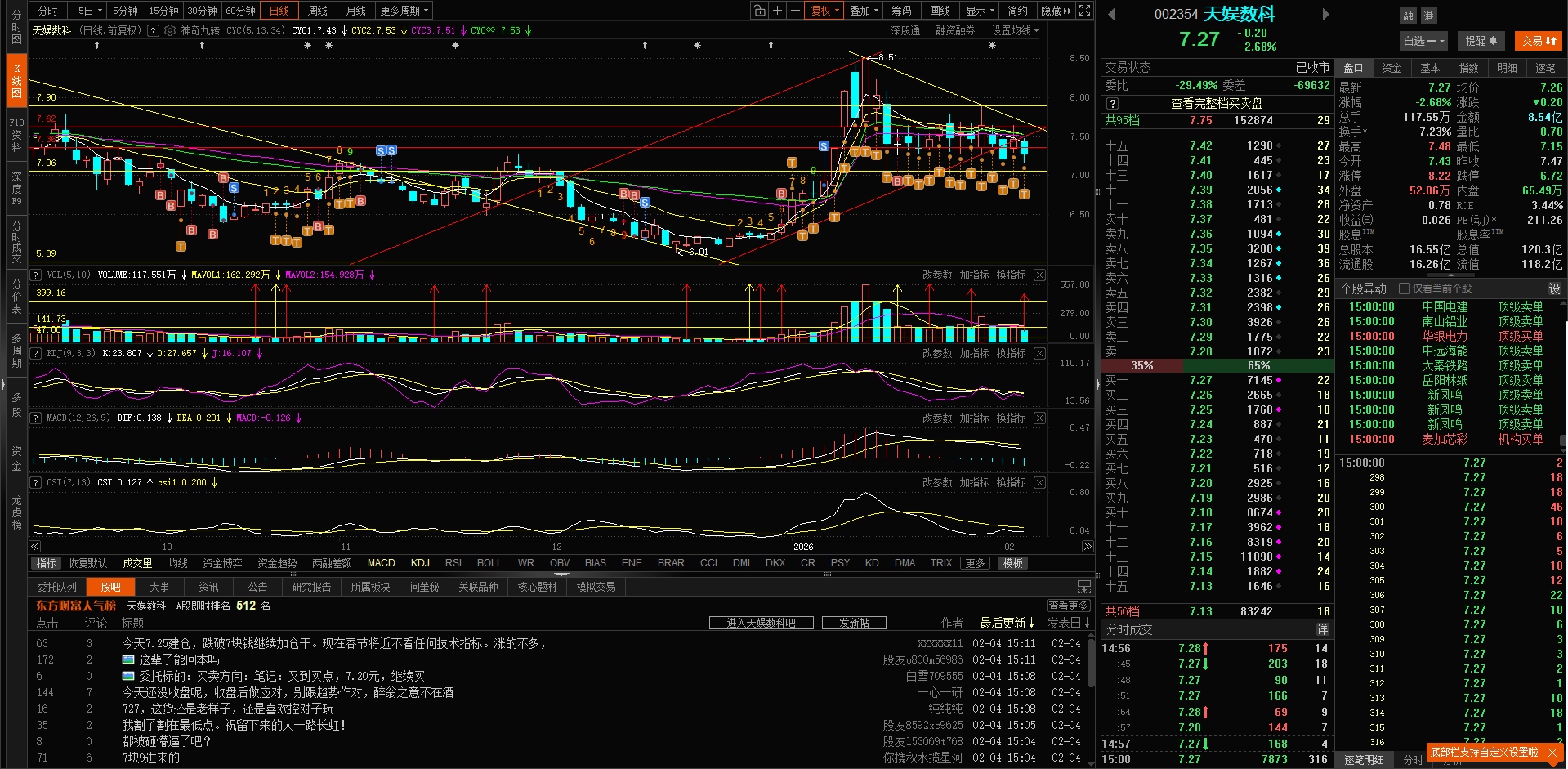Click the 融 margin trading badge
The image size is (1568, 769).
(1408, 16)
